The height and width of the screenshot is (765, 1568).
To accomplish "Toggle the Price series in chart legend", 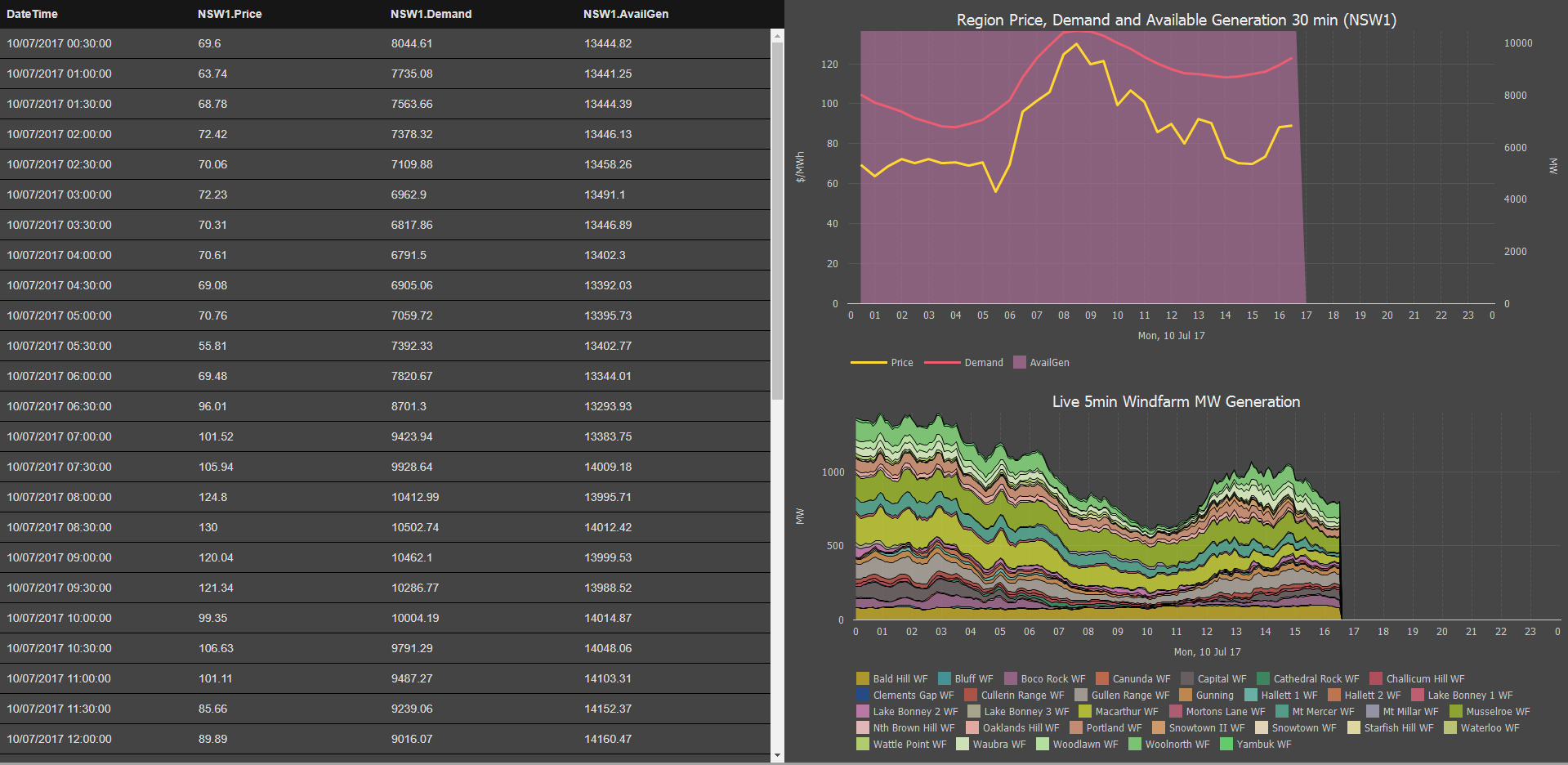I will [x=882, y=363].
